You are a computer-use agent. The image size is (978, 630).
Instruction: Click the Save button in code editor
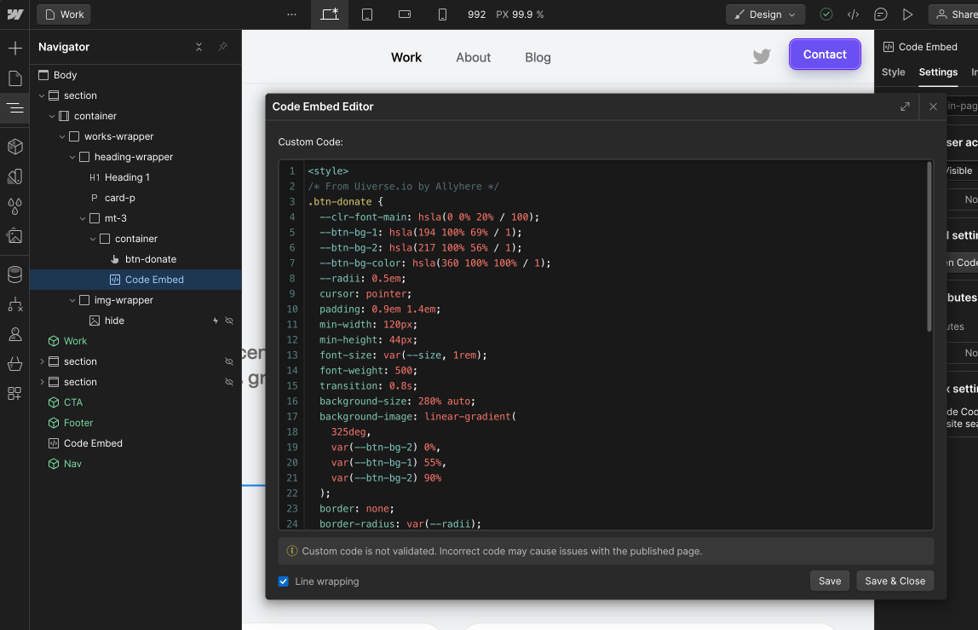(829, 581)
